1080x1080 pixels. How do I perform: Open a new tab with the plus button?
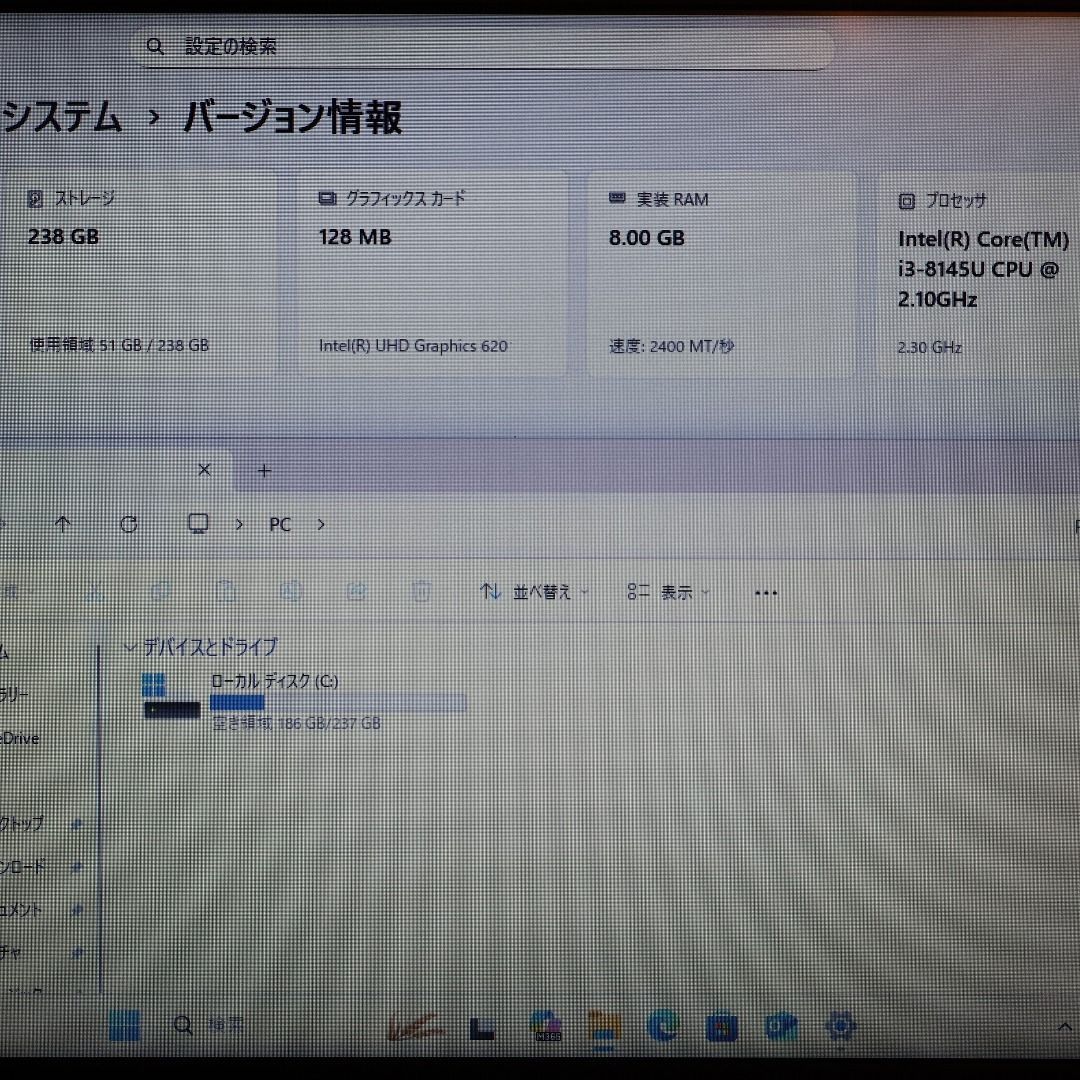click(x=264, y=470)
